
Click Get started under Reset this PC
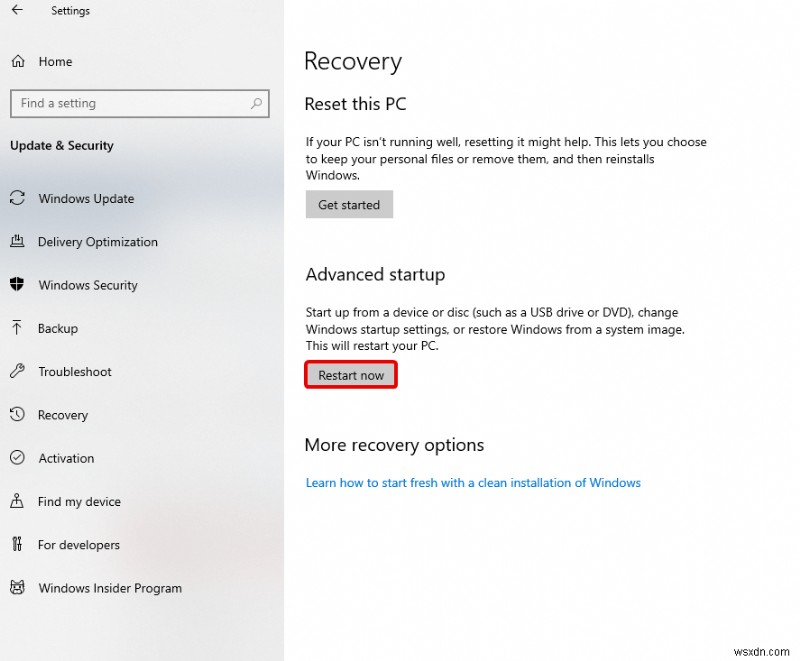point(348,204)
